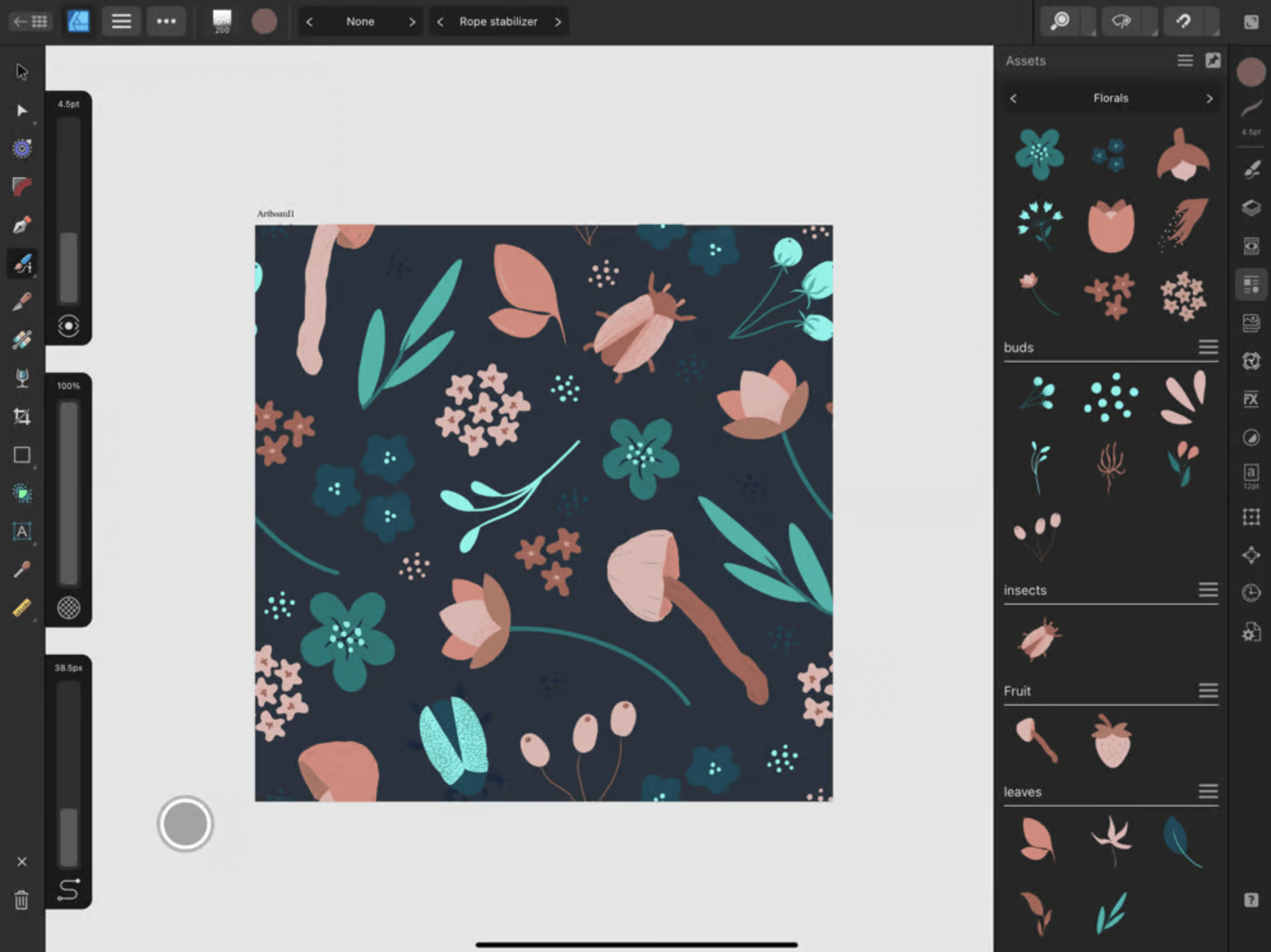This screenshot has width=1271, height=952.
Task: Toggle the stabilizer S-curve button
Action: [x=69, y=889]
